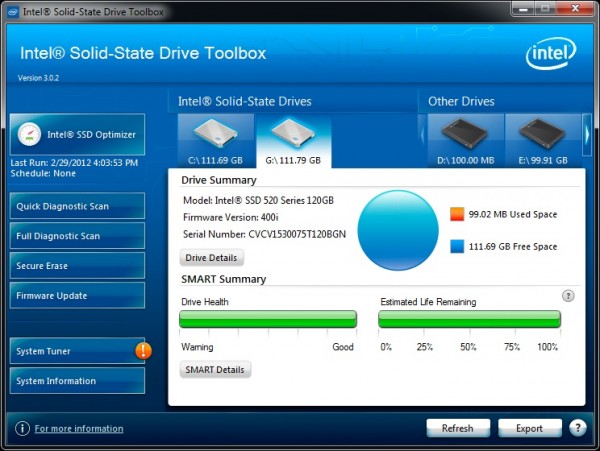Select the E:\ 99.91 GB other drive

[543, 141]
